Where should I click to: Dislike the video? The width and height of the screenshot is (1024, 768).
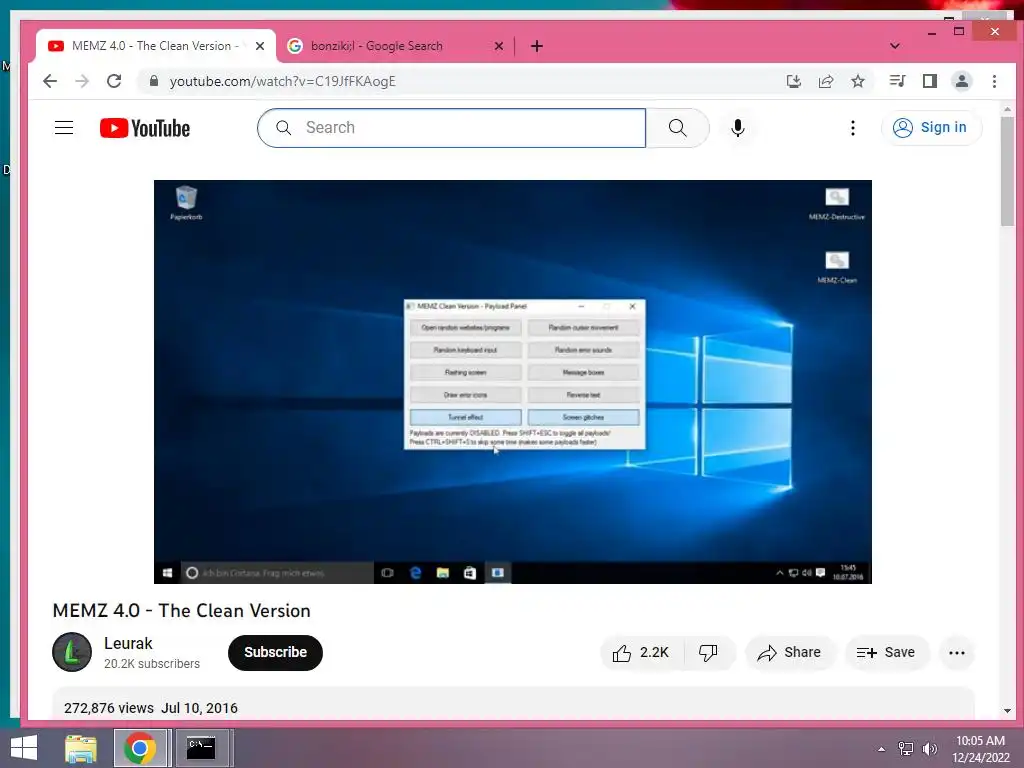pyautogui.click(x=709, y=652)
